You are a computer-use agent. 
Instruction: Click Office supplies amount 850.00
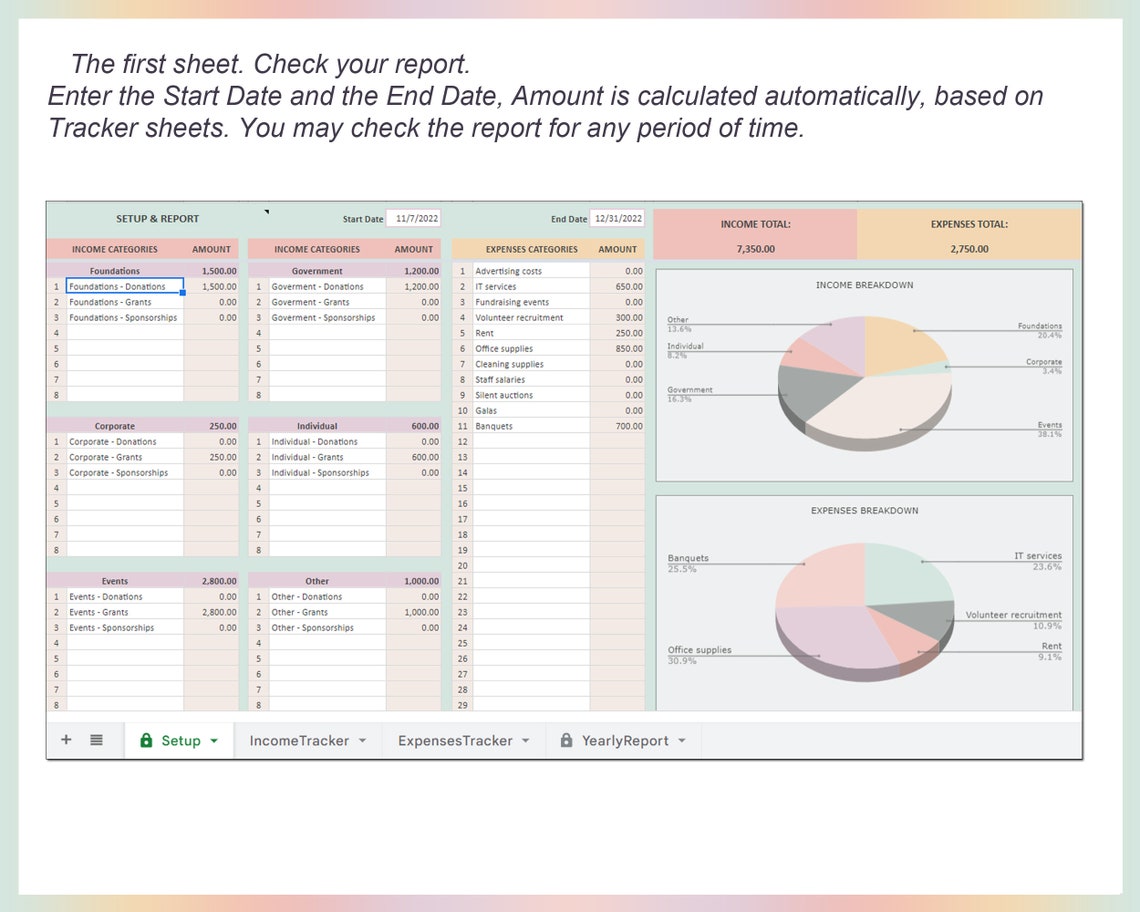coord(617,348)
